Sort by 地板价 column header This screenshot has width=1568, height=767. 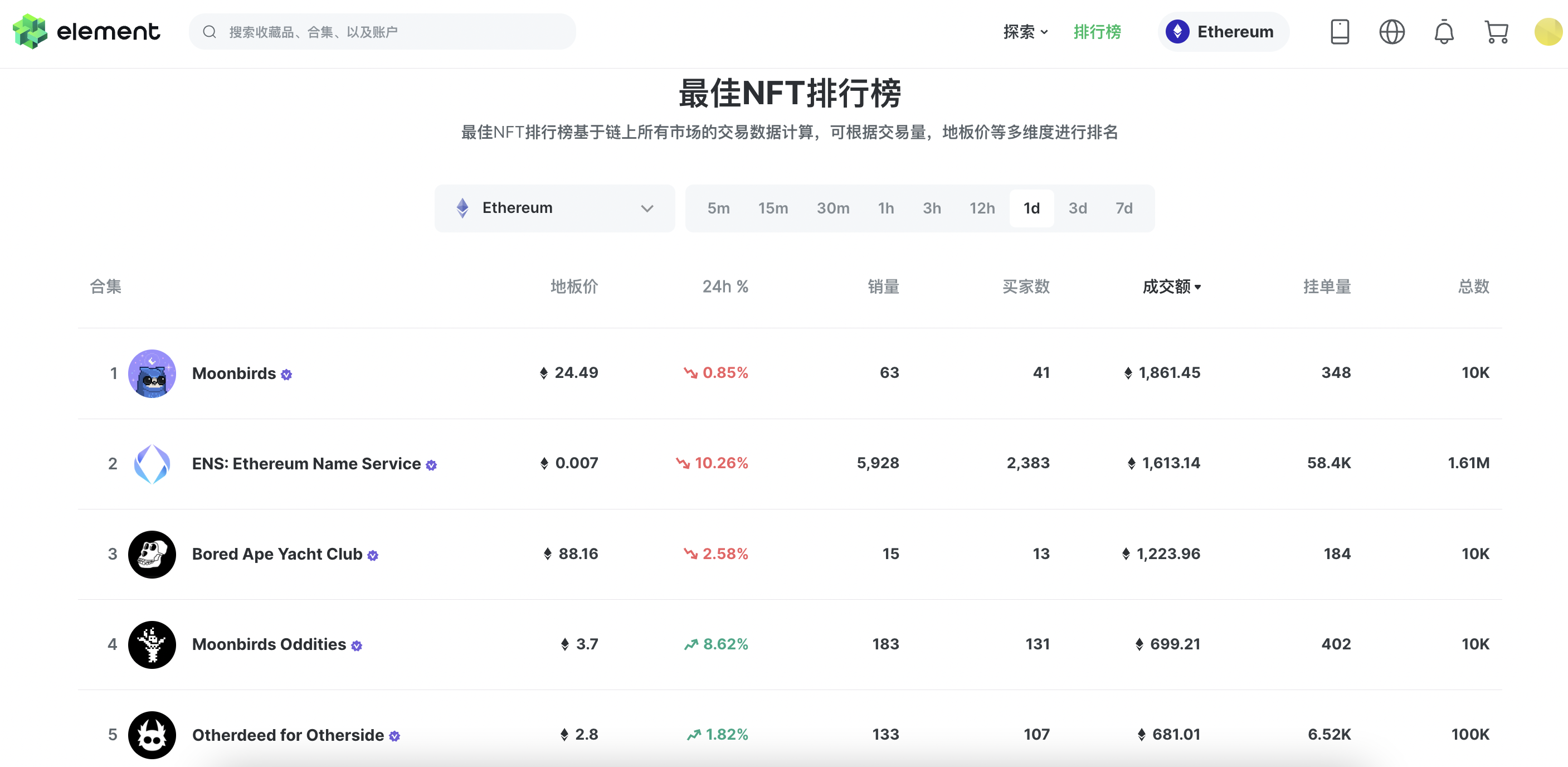pos(574,287)
